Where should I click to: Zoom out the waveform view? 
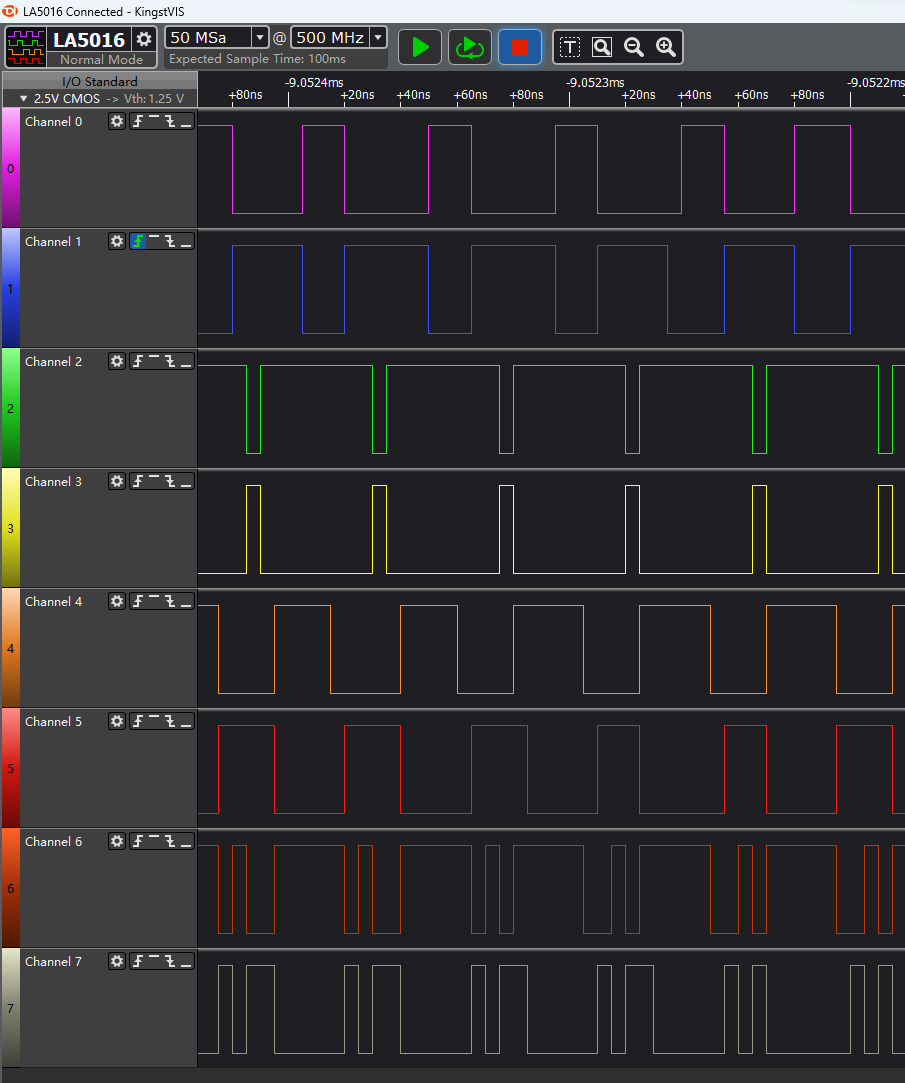634,47
